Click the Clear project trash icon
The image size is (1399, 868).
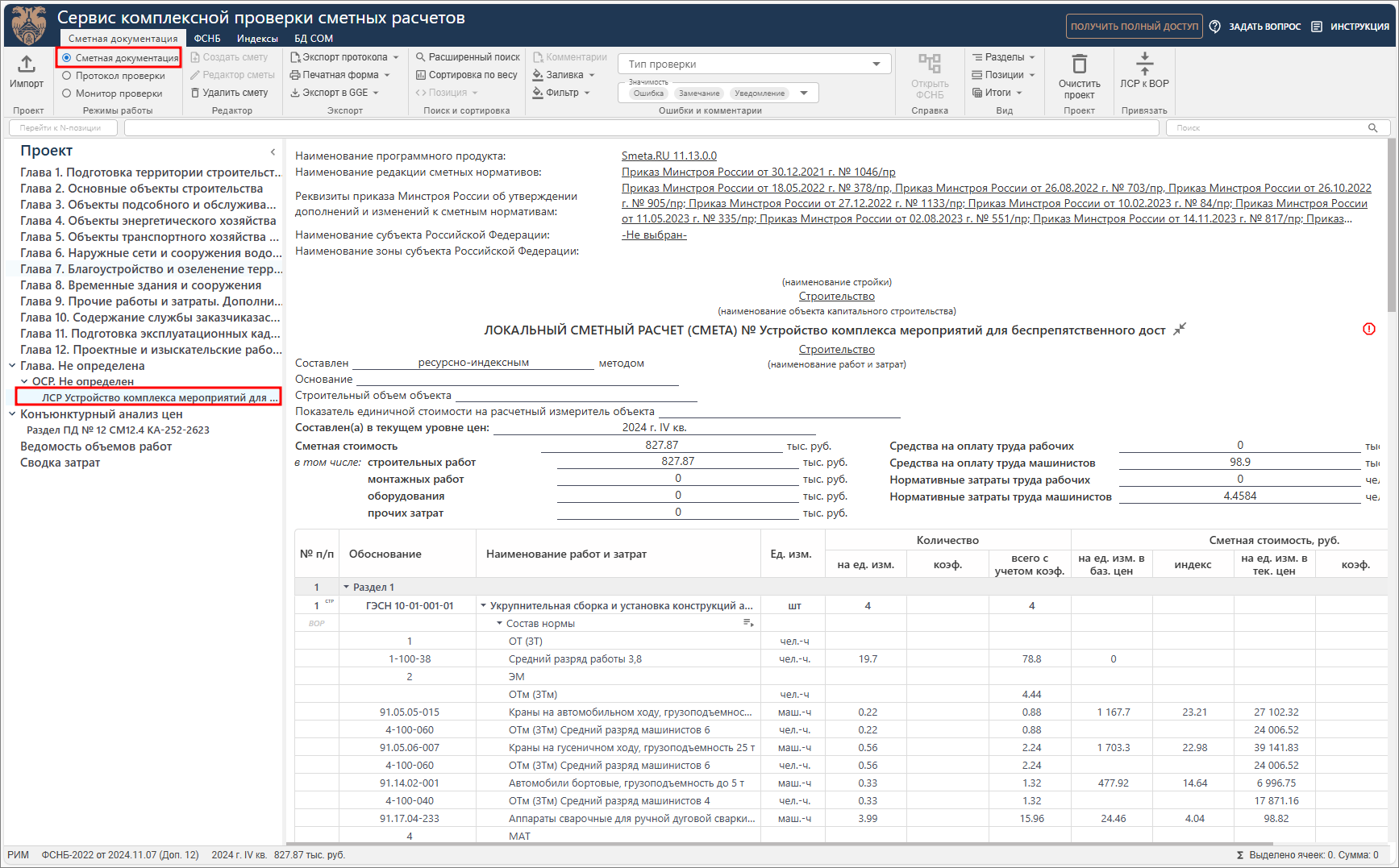tap(1079, 64)
